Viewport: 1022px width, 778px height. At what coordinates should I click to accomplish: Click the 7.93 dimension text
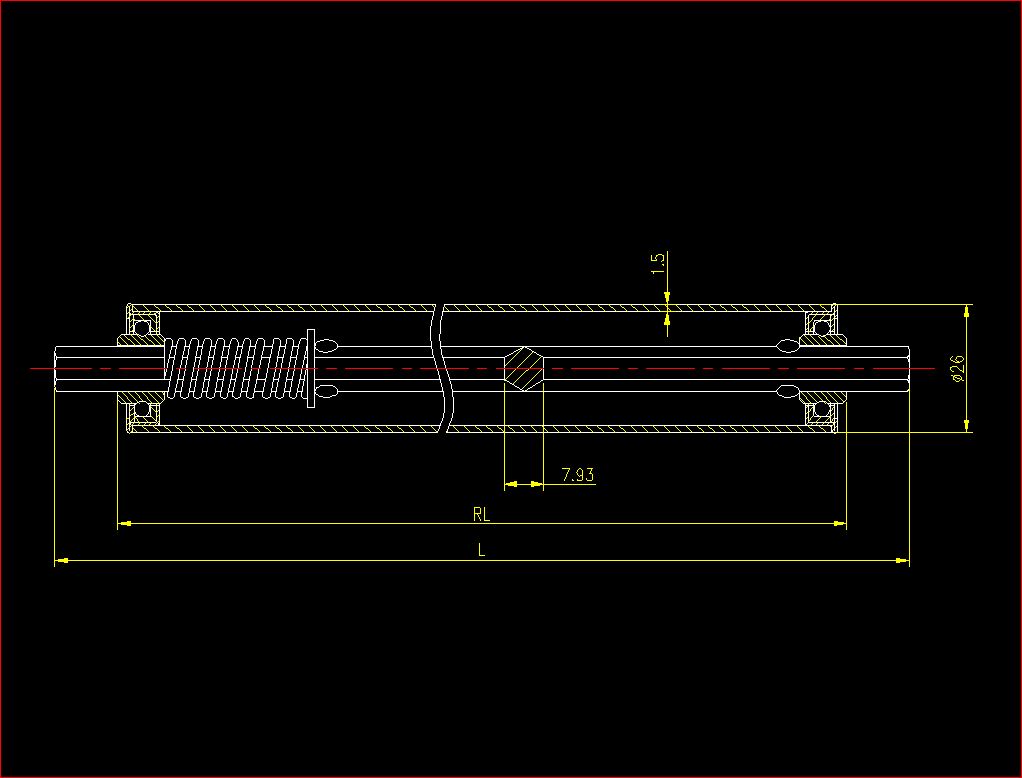(577, 475)
